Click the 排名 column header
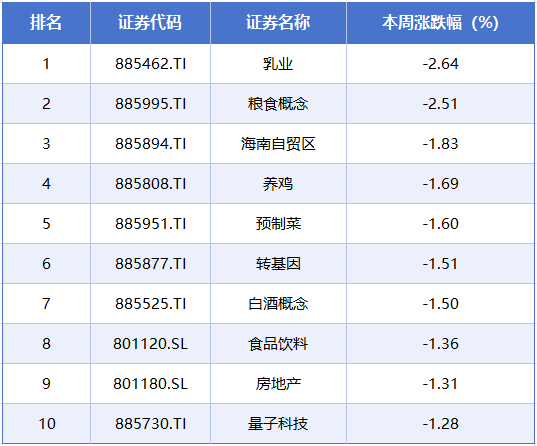Viewport: 537px width, 446px height. [46, 23]
